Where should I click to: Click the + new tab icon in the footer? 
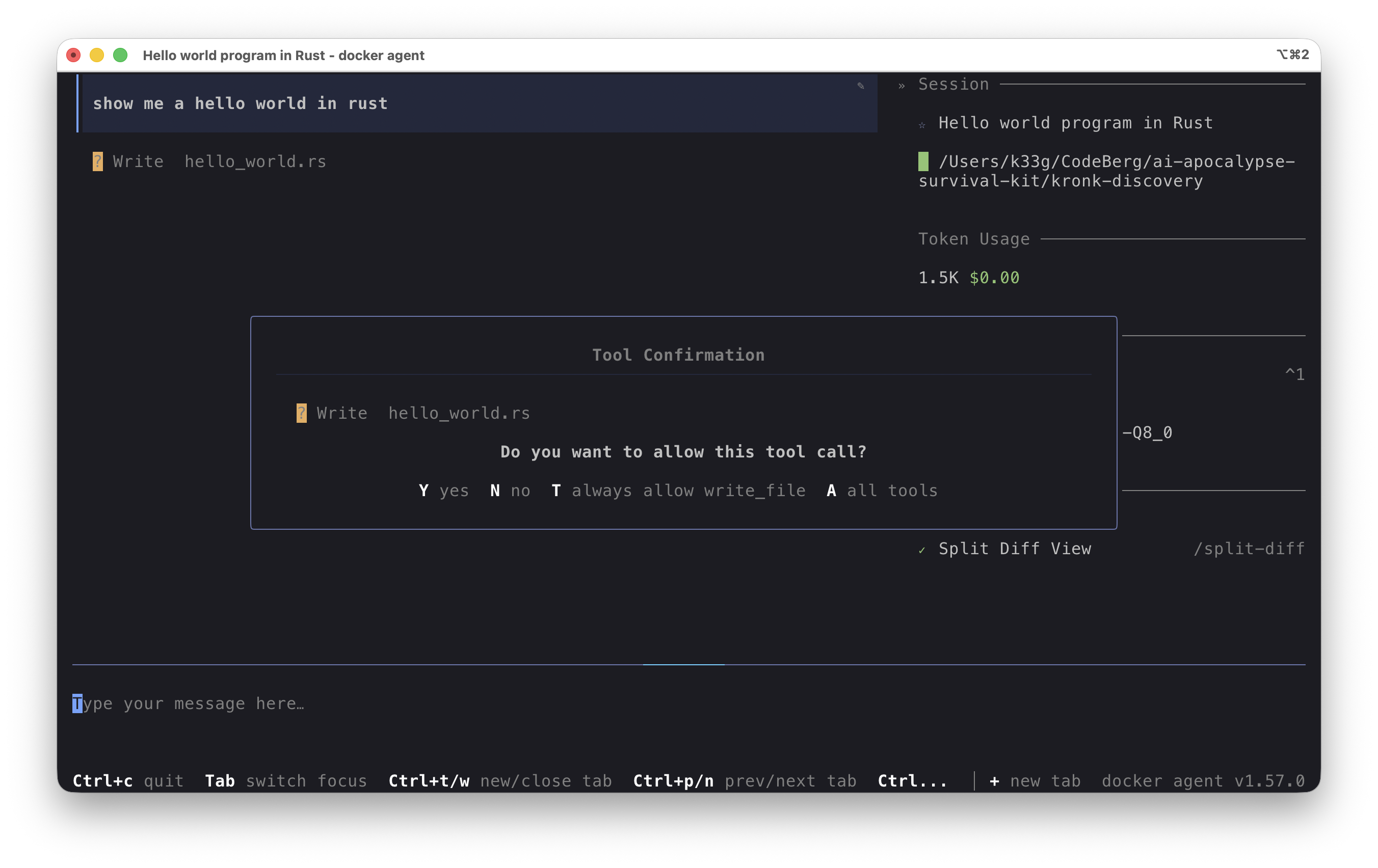994,781
